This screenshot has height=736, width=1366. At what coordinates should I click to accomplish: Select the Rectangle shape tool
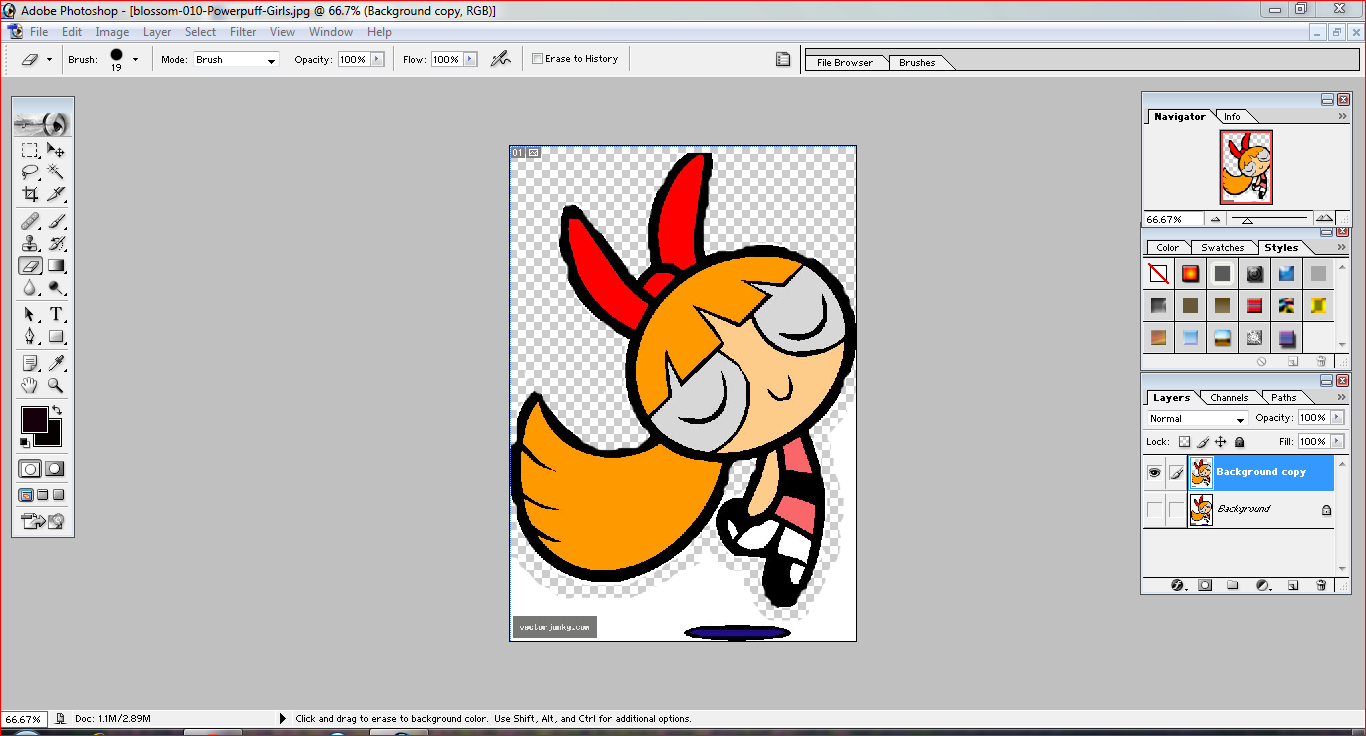pos(57,336)
